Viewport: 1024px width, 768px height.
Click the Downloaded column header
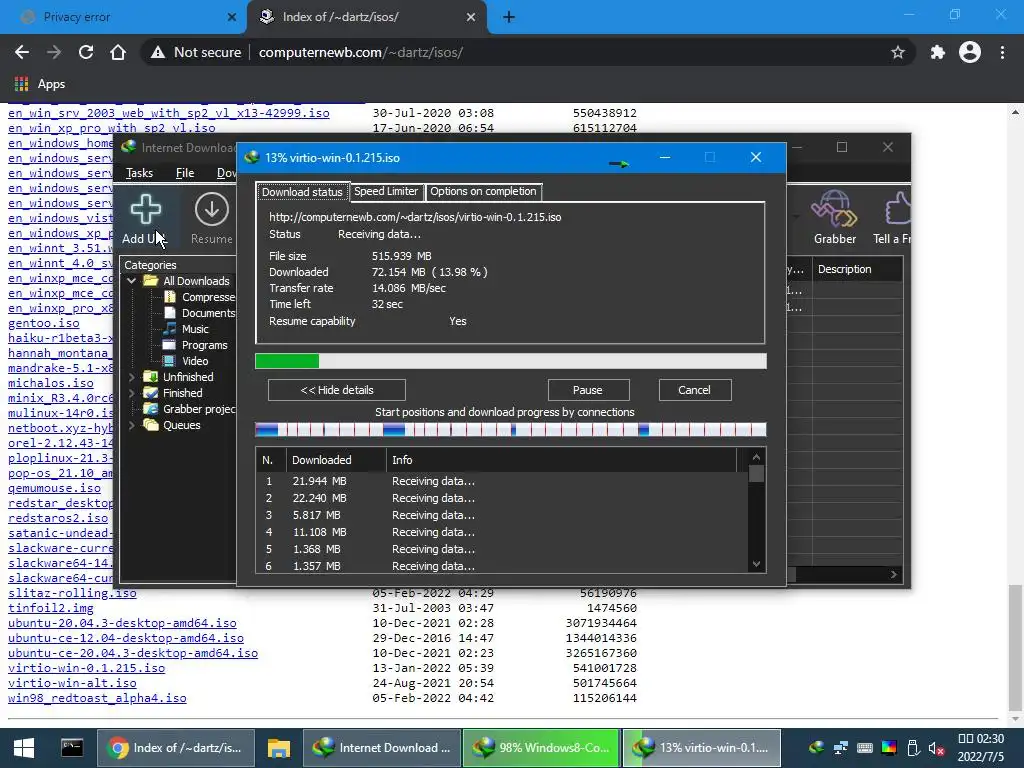click(336, 460)
